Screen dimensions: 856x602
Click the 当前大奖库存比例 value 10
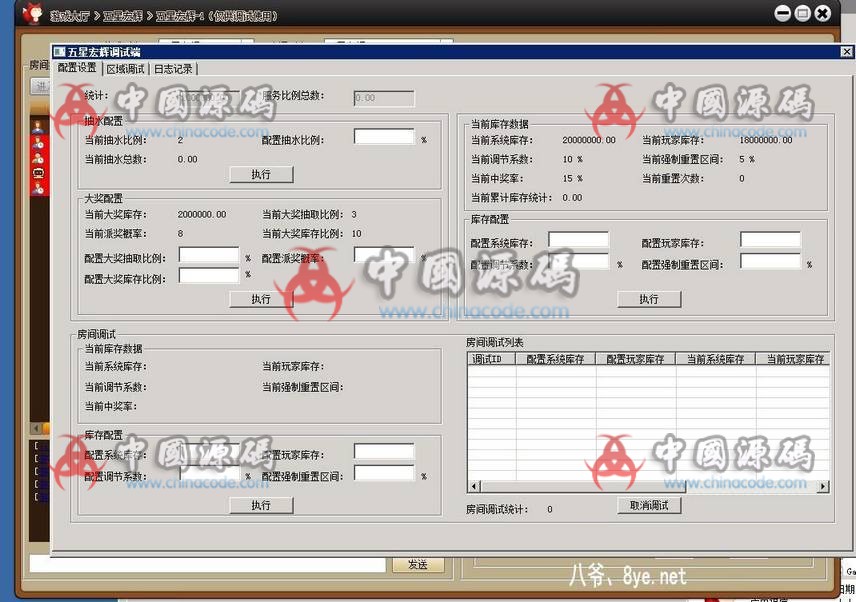pyautogui.click(x=356, y=234)
